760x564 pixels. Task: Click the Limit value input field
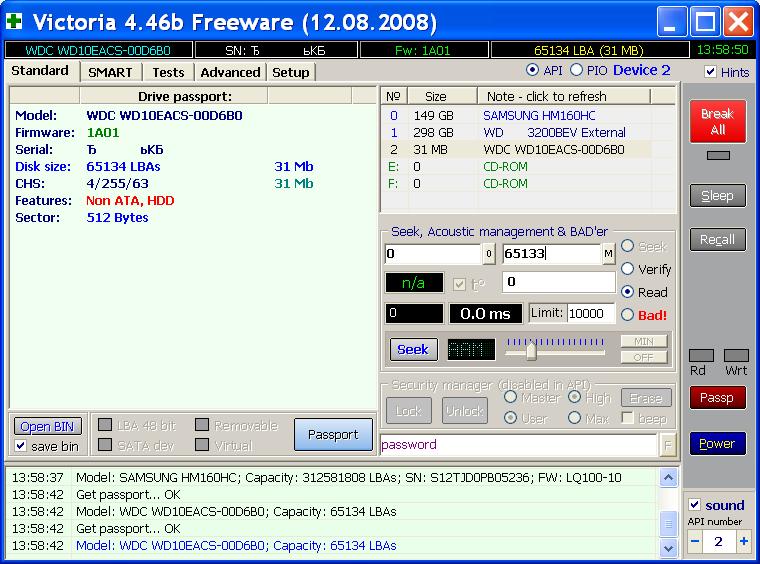click(591, 314)
